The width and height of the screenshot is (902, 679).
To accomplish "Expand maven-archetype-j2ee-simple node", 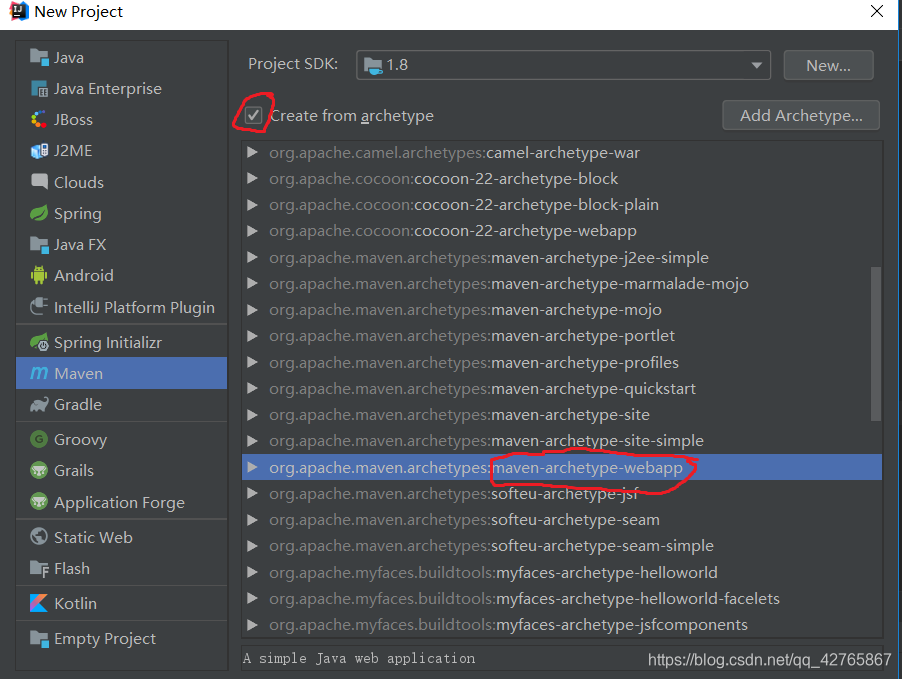I will 252,257.
